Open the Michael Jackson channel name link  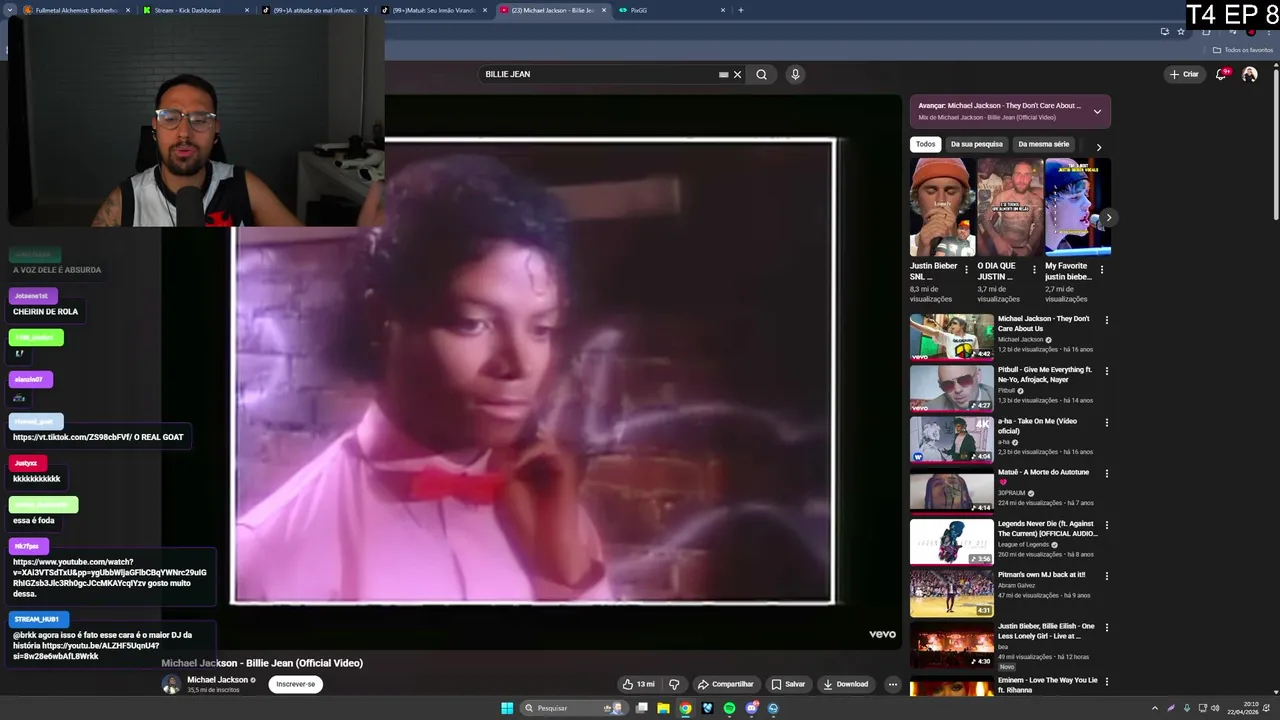click(x=217, y=680)
